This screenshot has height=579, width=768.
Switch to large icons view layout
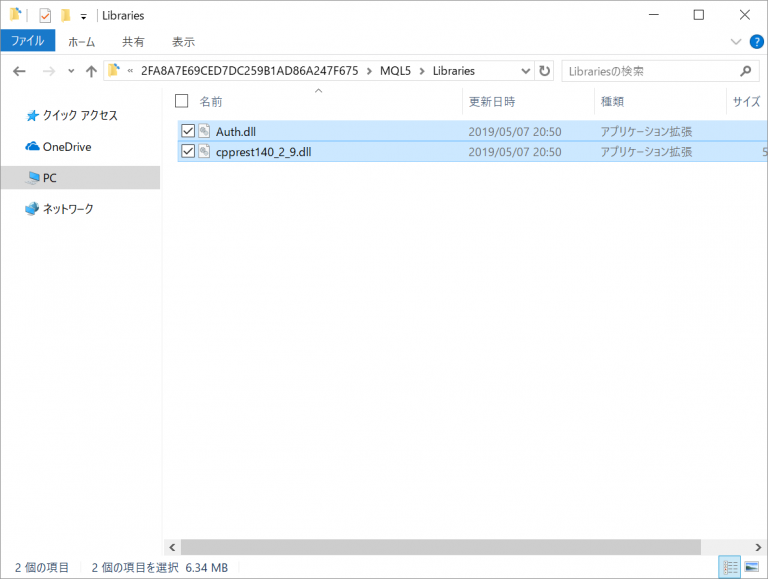tap(751, 567)
